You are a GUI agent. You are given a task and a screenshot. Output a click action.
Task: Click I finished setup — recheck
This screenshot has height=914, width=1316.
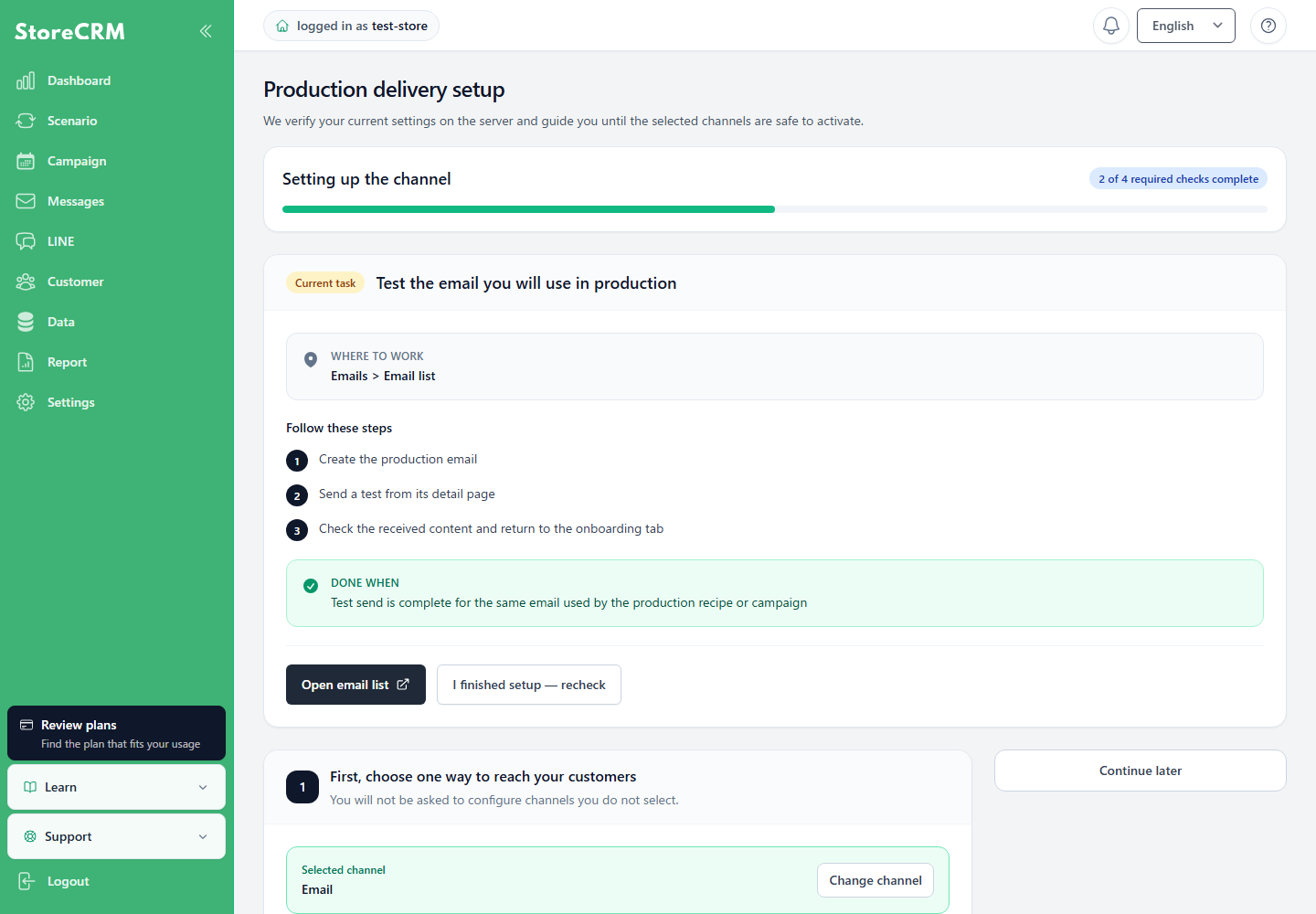pyautogui.click(x=529, y=685)
